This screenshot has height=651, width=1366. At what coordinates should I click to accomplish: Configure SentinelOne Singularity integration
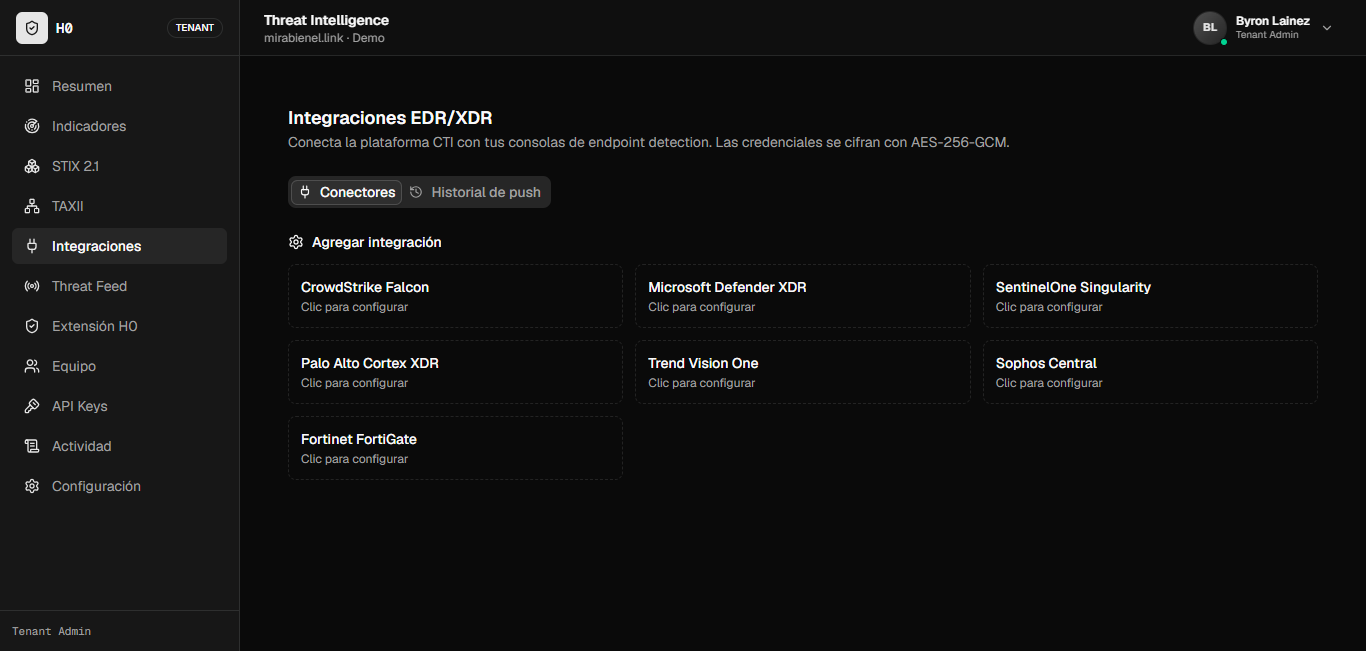pyautogui.click(x=1150, y=296)
